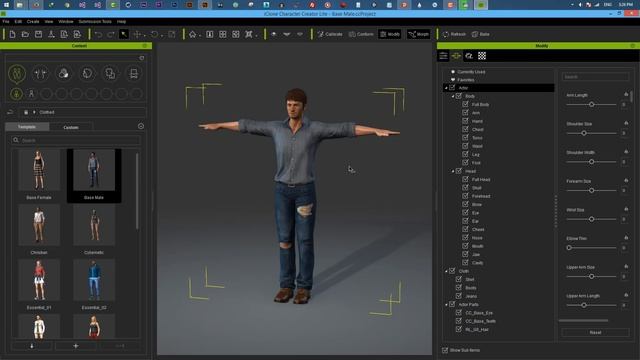640x360 pixels.
Task: Click the Calibrate toolbar button
Action: 330,34
